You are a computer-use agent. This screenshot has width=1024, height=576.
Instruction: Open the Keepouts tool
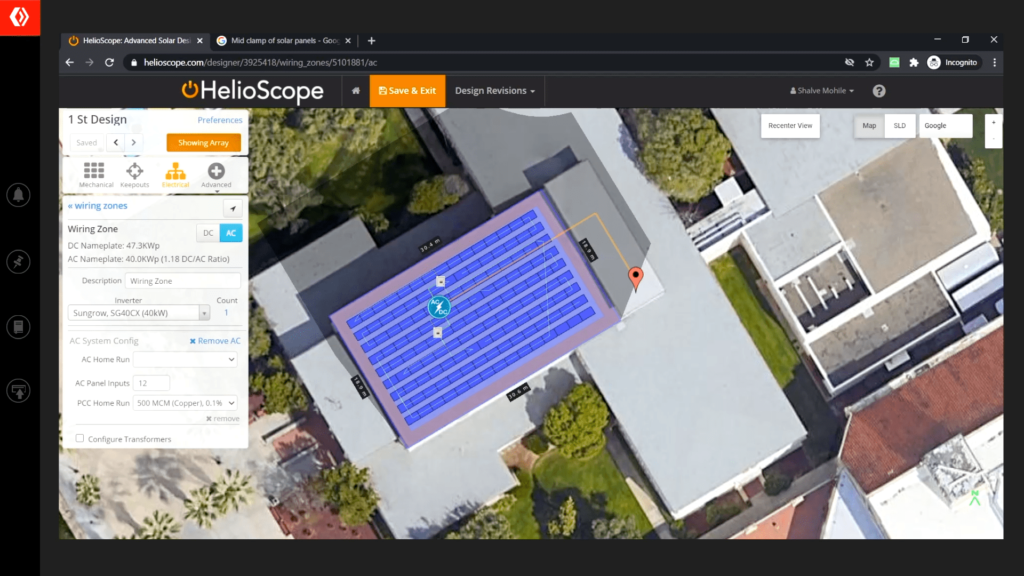pos(135,172)
